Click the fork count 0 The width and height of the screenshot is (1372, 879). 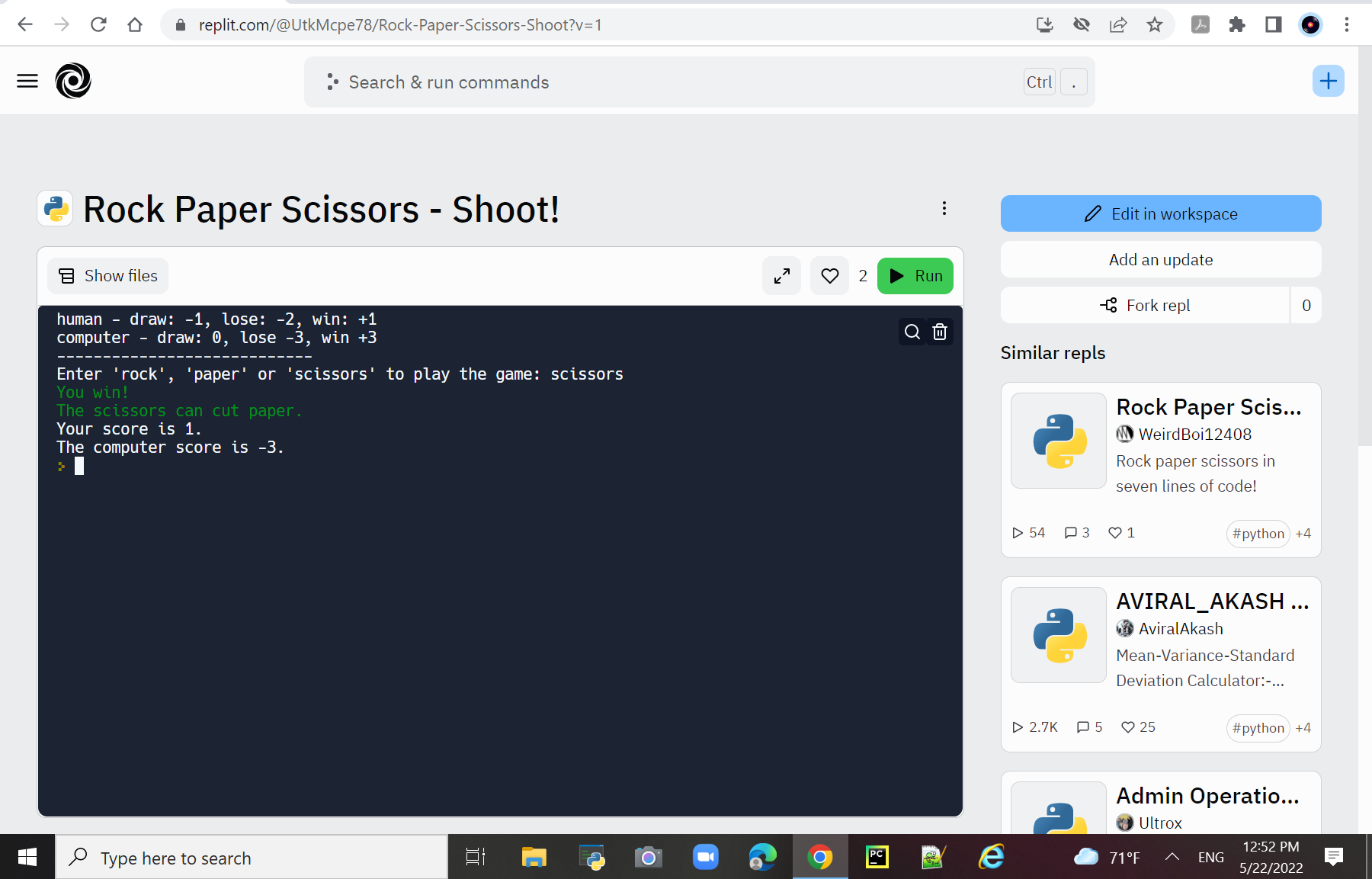1306,305
